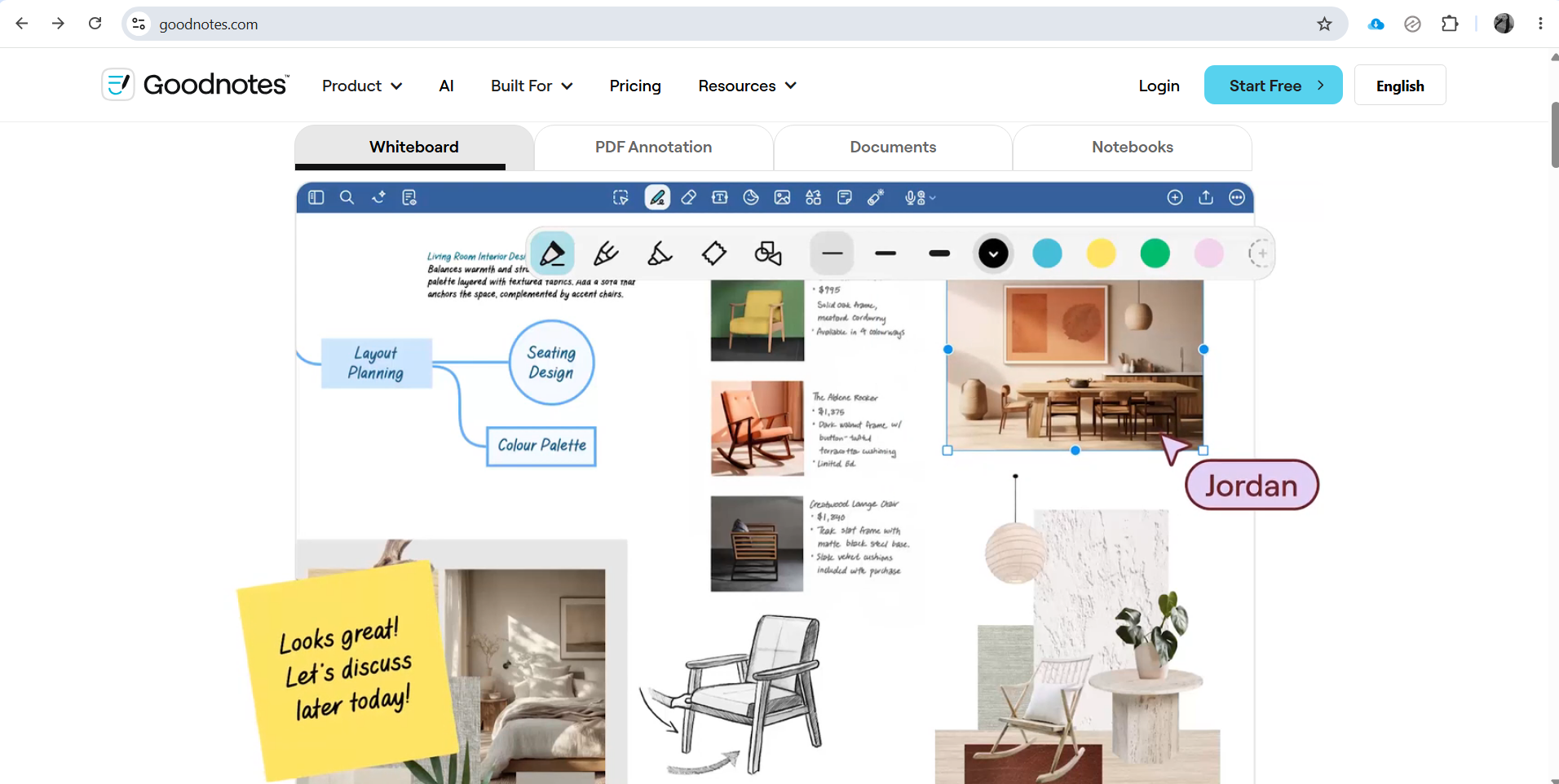Click the insert image icon

click(x=782, y=197)
